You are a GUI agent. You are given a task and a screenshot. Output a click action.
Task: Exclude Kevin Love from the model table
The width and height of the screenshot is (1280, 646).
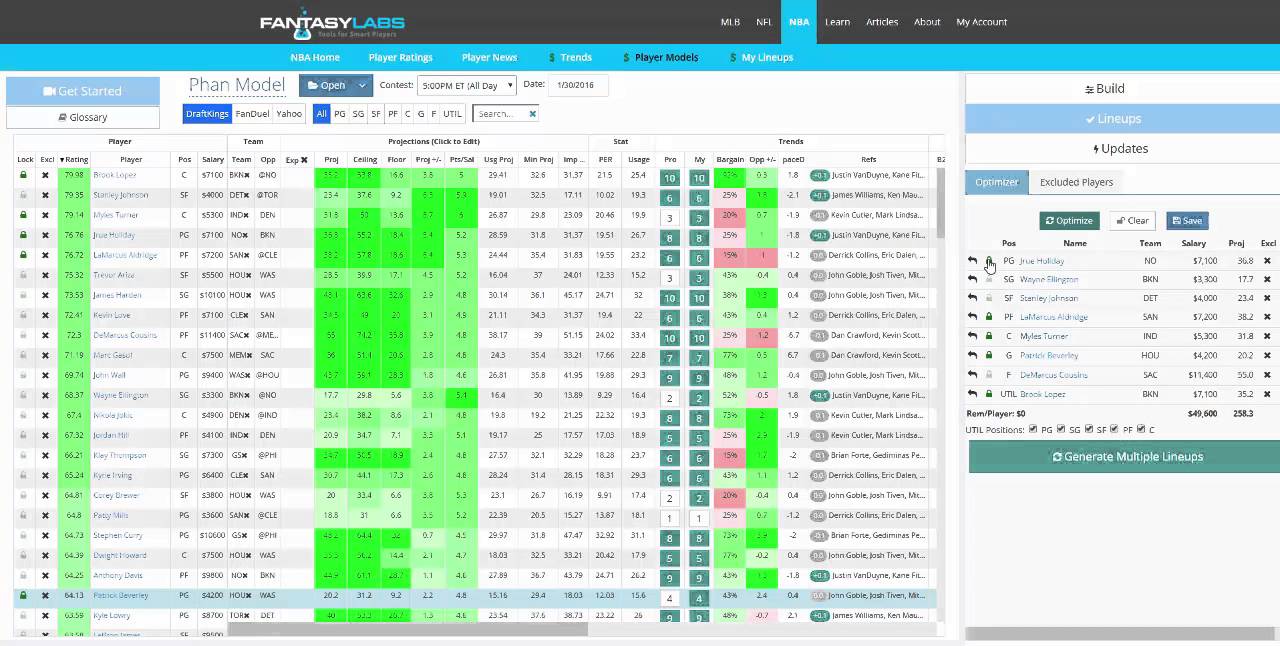pyautogui.click(x=45, y=315)
